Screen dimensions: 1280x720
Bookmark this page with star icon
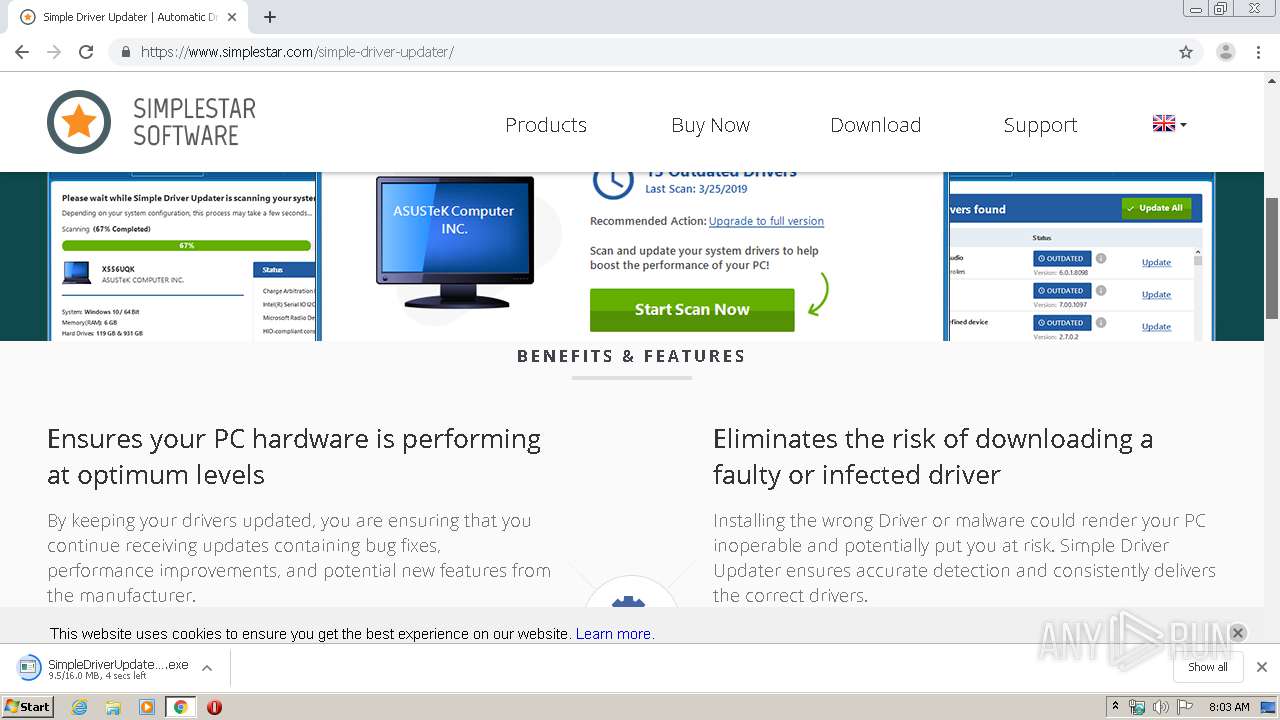[1186, 52]
